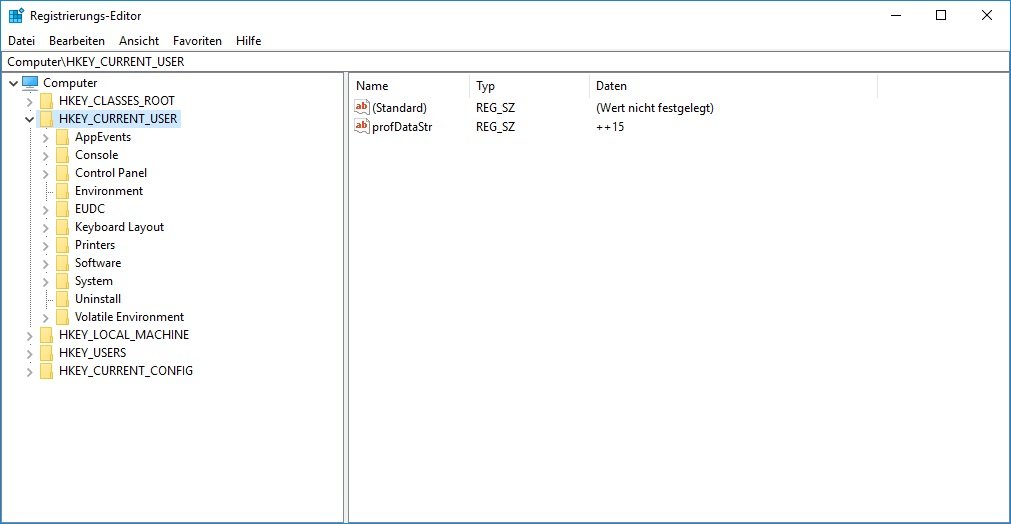Expand the Printers subkey
This screenshot has width=1011, height=524.
[45, 246]
